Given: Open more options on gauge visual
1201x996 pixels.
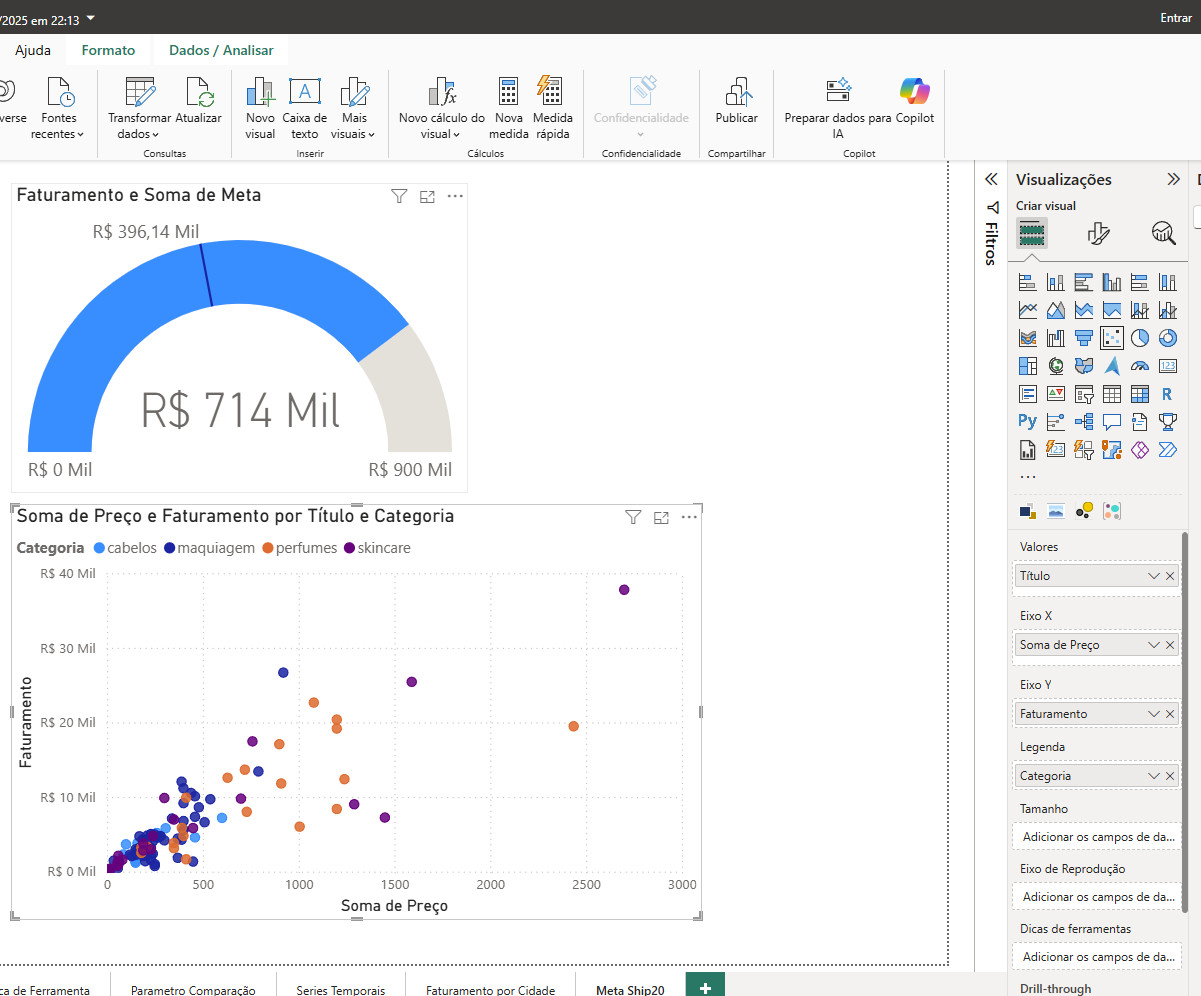Looking at the screenshot, I should coord(455,196).
